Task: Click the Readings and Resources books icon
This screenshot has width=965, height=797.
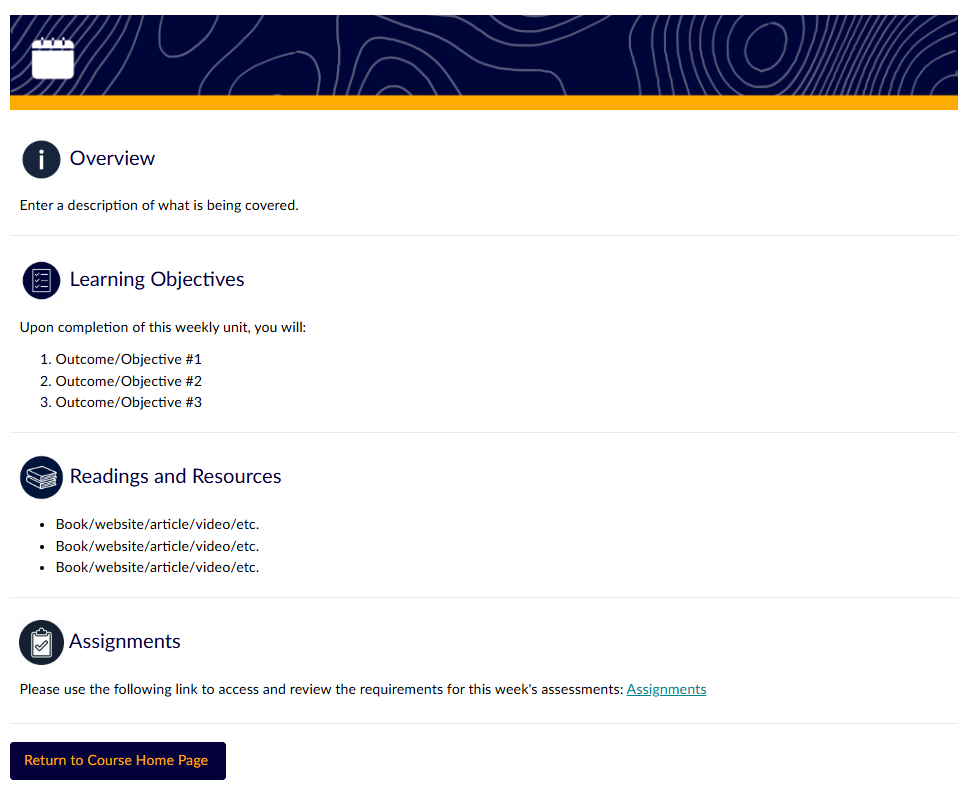Action: point(41,477)
